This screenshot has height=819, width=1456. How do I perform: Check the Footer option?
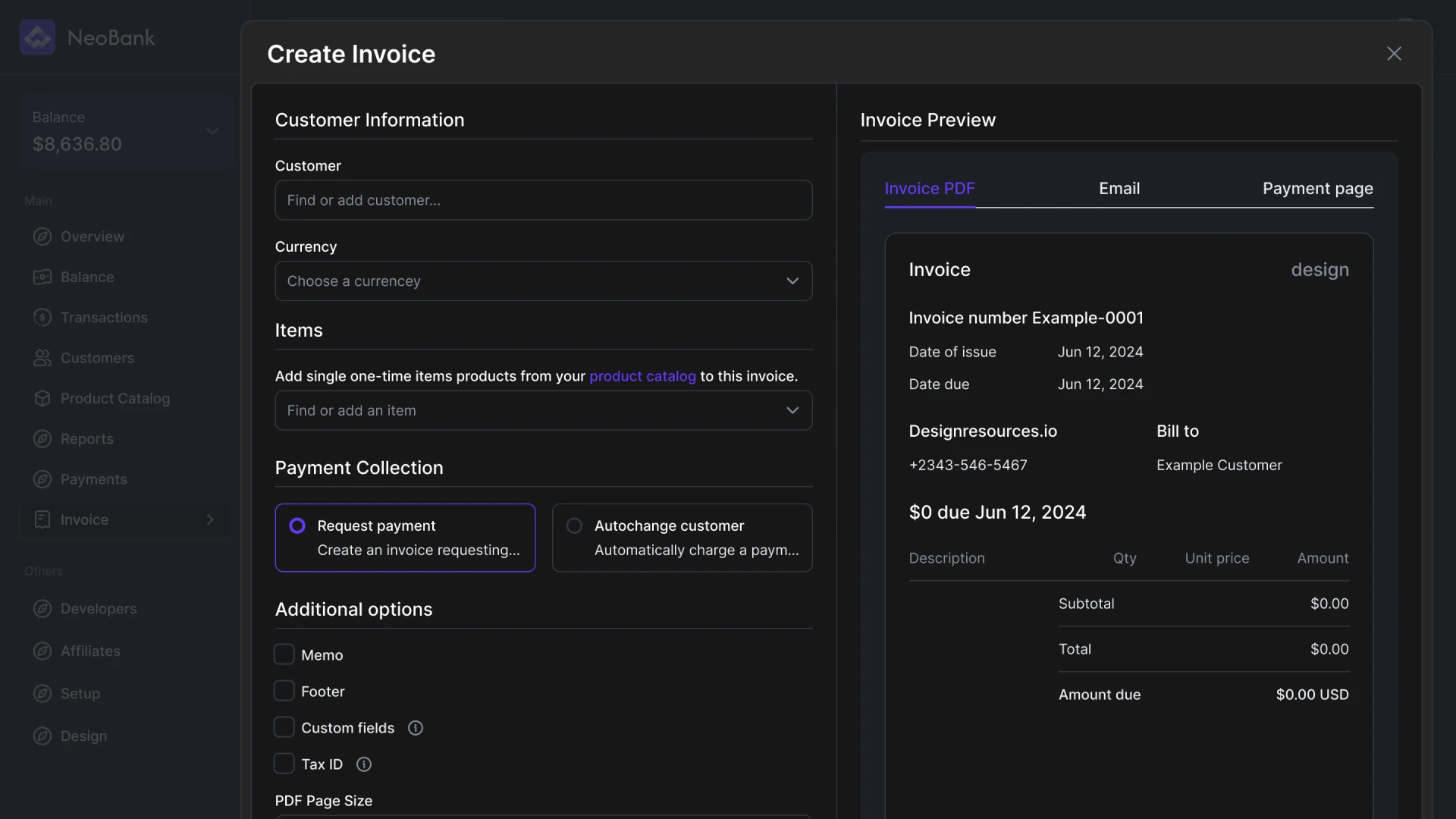click(x=284, y=690)
